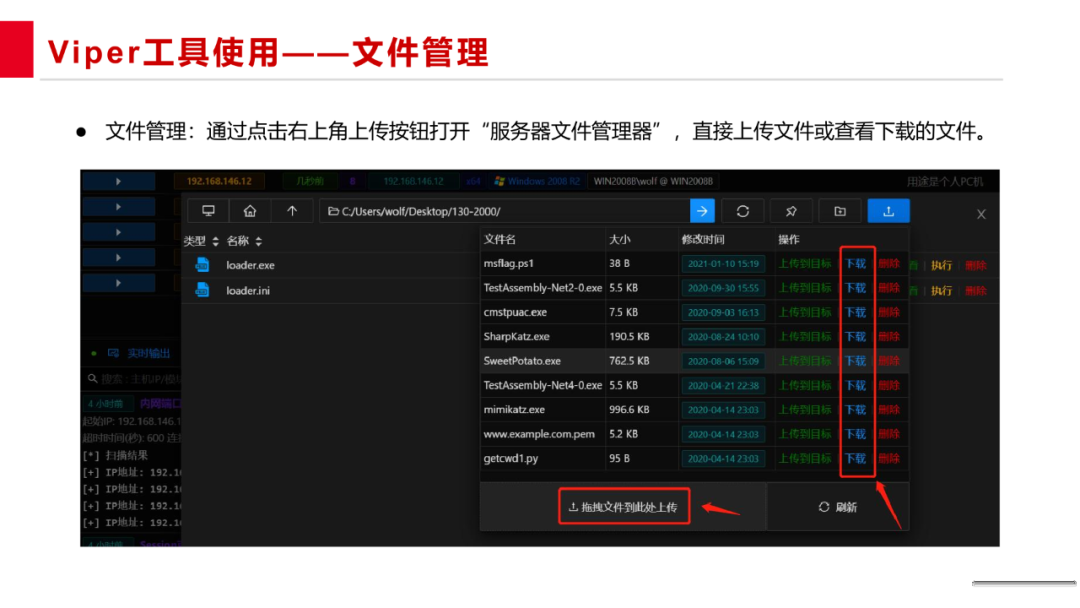This screenshot has width=1080, height=608.
Task: Go to the home directory icon
Action: [250, 211]
